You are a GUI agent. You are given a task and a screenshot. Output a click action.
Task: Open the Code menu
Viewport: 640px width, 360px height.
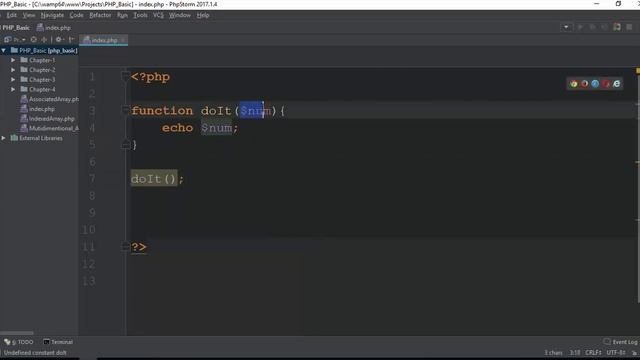coord(76,15)
